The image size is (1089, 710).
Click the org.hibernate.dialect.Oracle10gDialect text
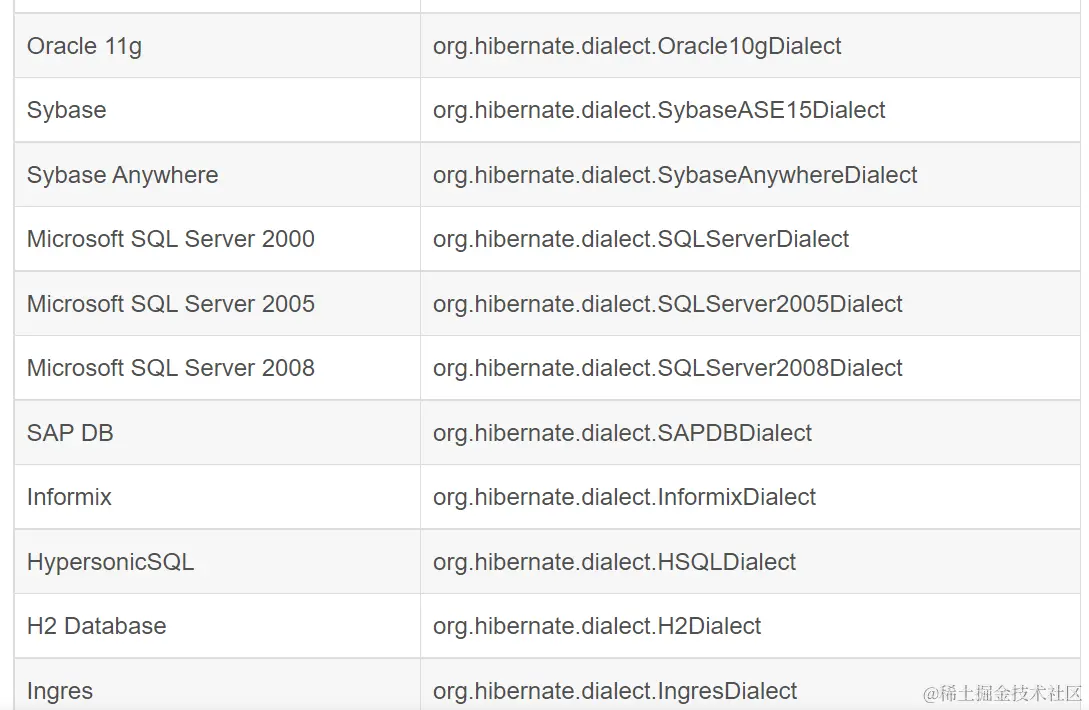tap(637, 46)
